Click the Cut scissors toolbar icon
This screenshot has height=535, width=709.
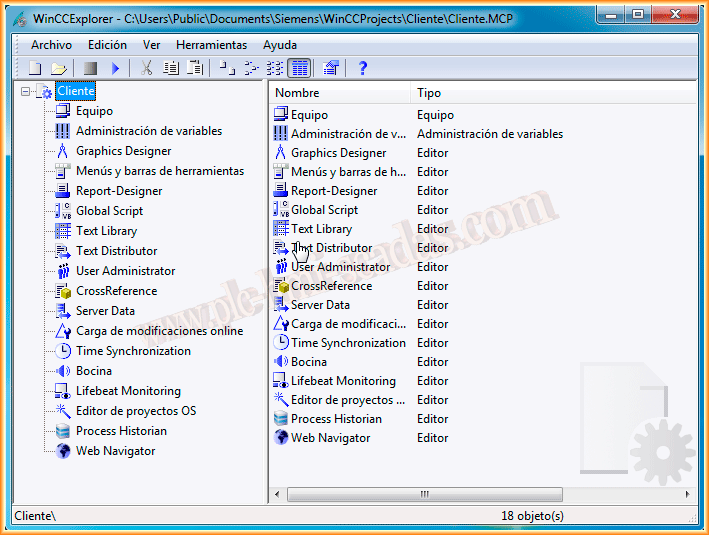tap(146, 68)
